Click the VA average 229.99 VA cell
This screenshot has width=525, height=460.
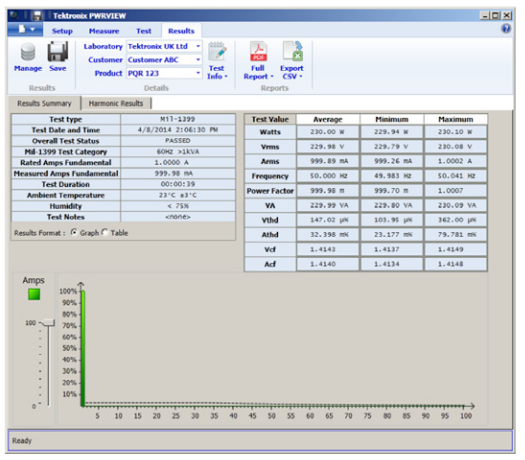tap(327, 205)
